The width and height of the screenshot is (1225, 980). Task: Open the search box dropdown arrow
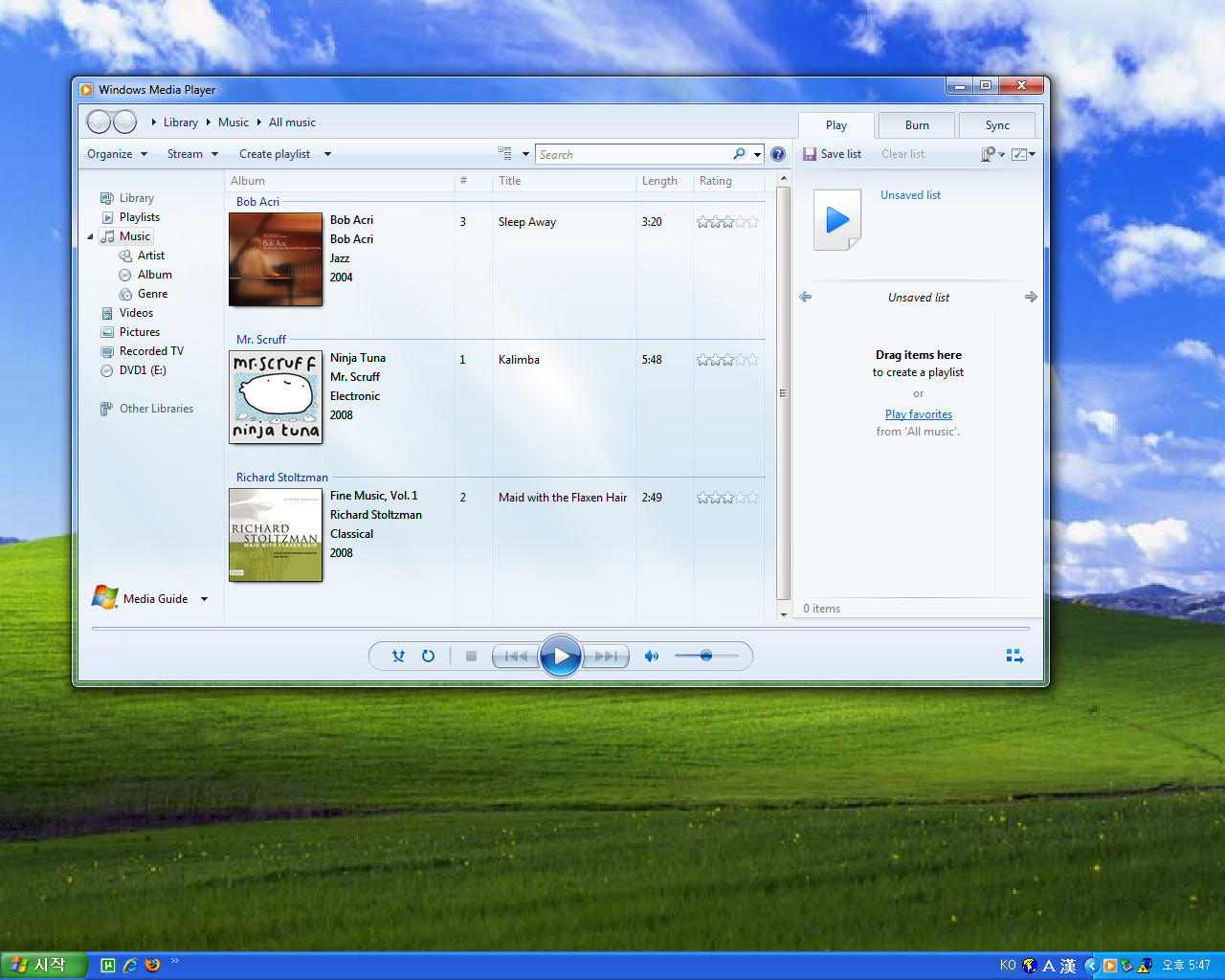[x=757, y=154]
